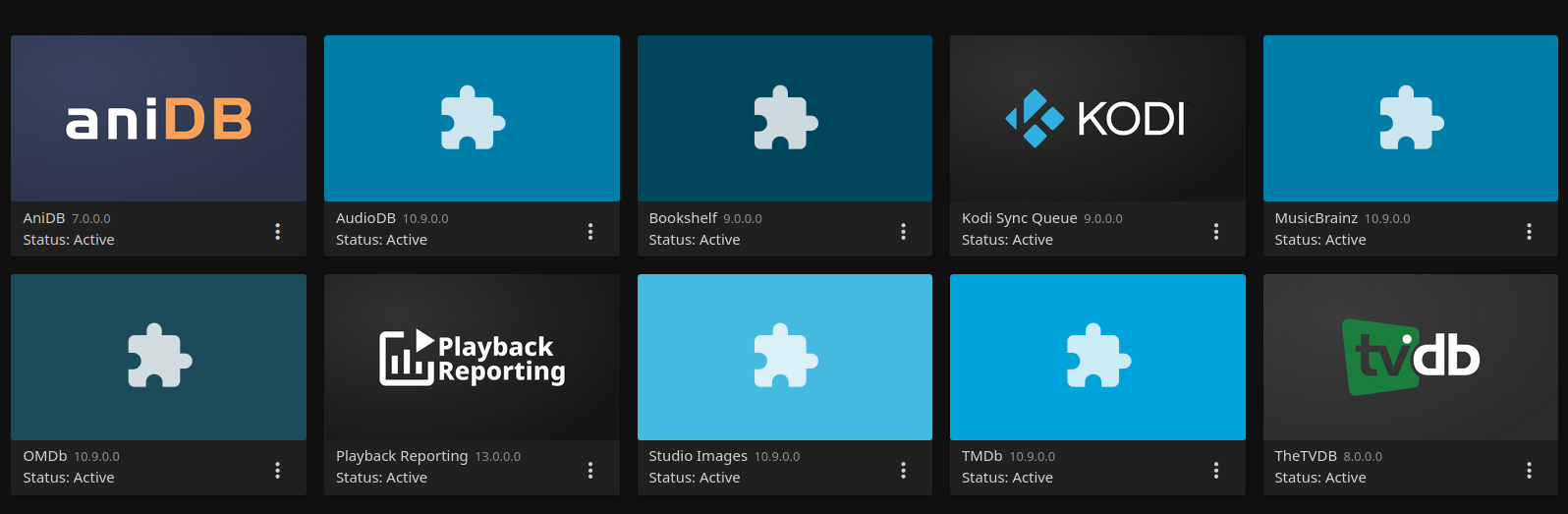Viewport: 1568px width, 514px height.
Task: Open the three-dot menu for TheTVDB
Action: pos(1529,470)
